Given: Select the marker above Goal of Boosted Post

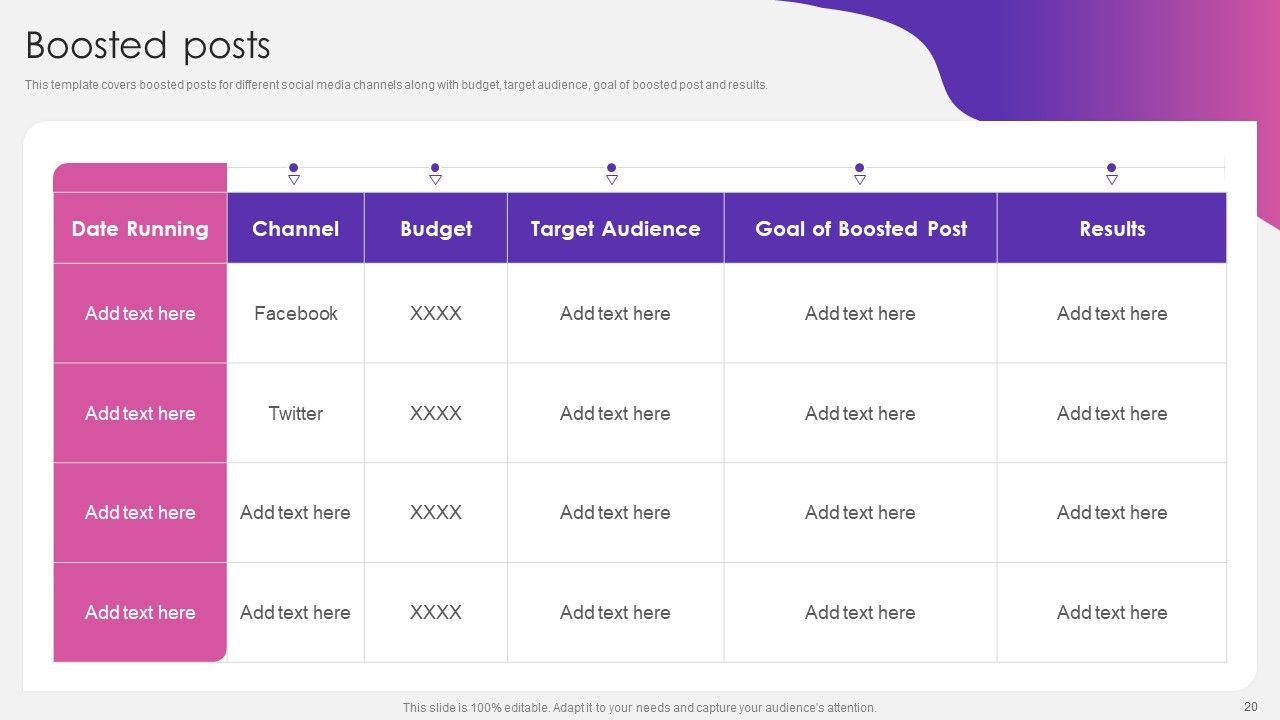Looking at the screenshot, I should (x=860, y=173).
